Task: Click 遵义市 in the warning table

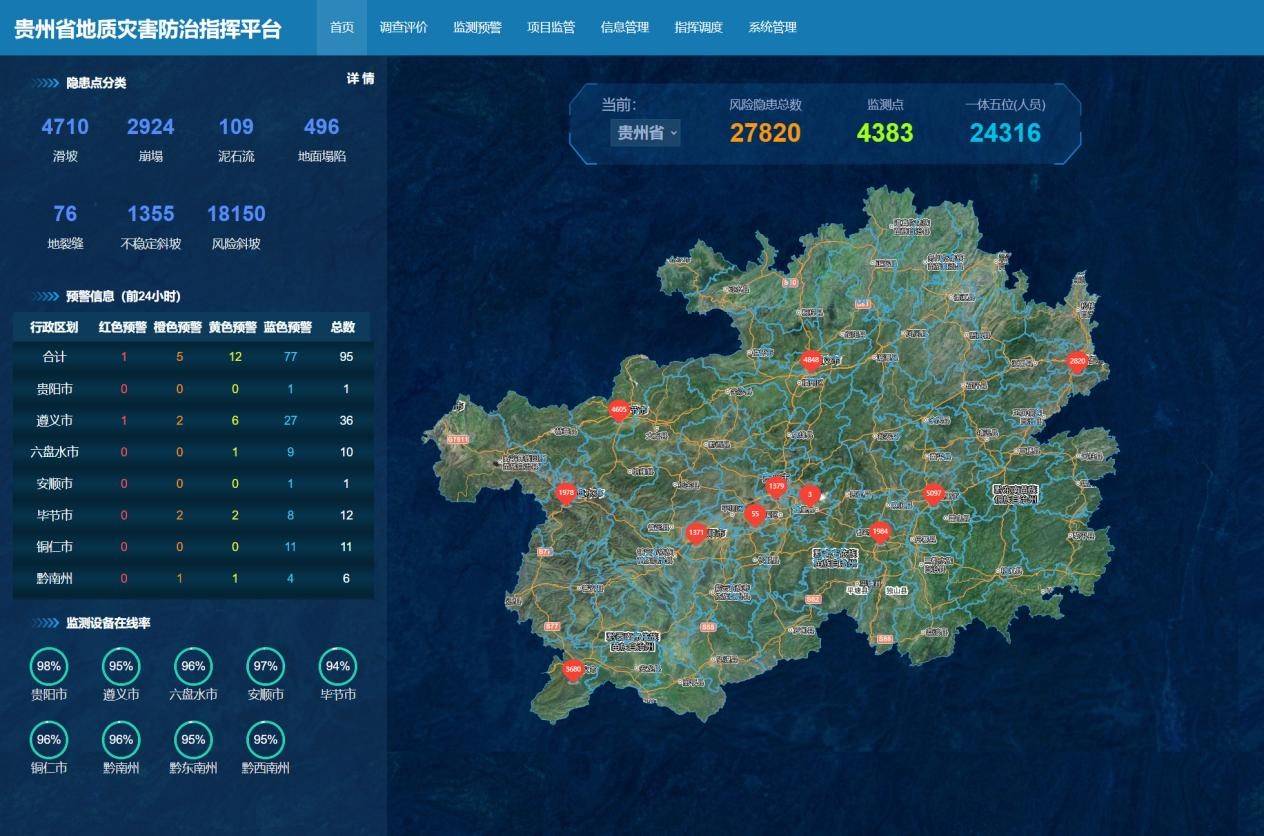Action: point(54,421)
